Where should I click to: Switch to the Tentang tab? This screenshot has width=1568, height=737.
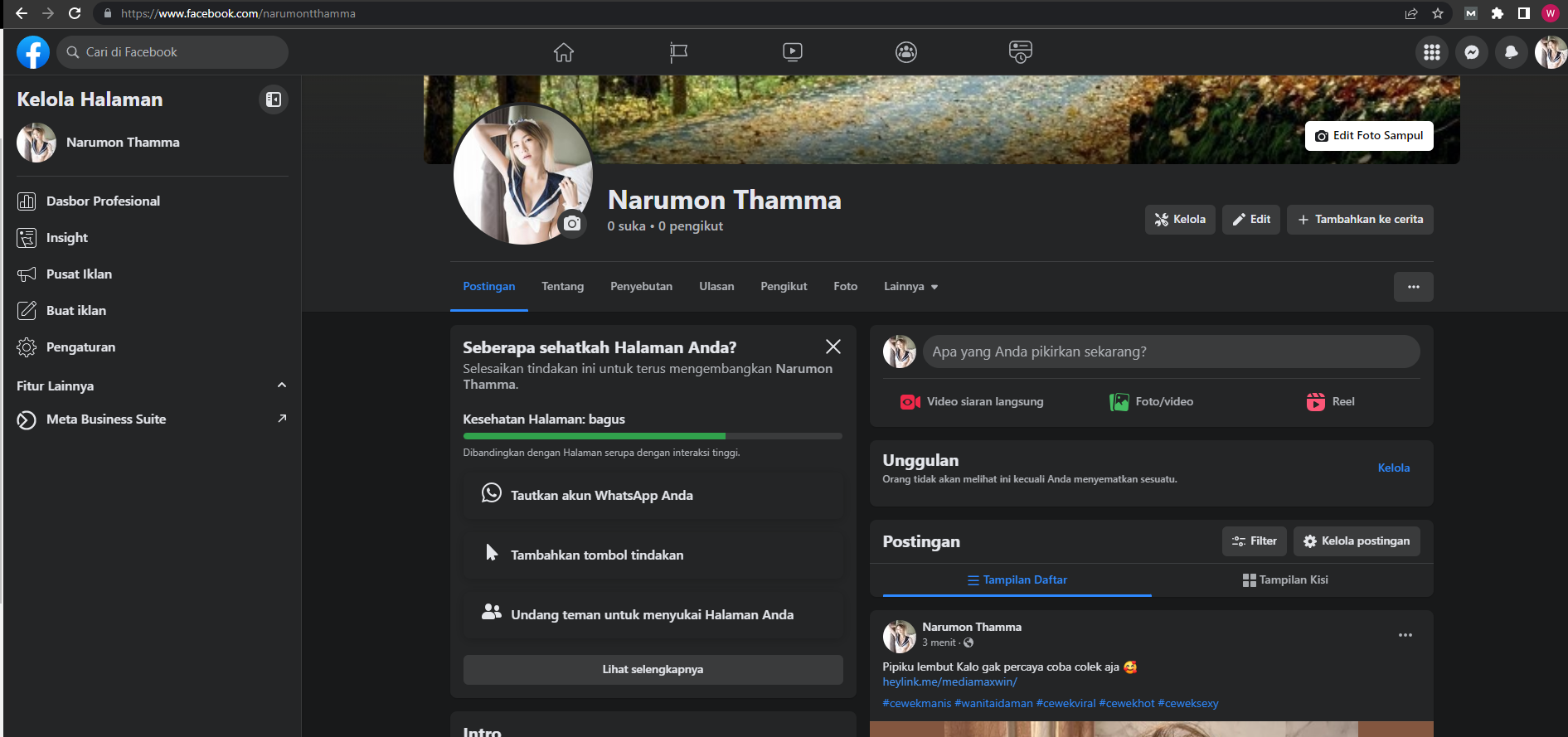(x=562, y=287)
